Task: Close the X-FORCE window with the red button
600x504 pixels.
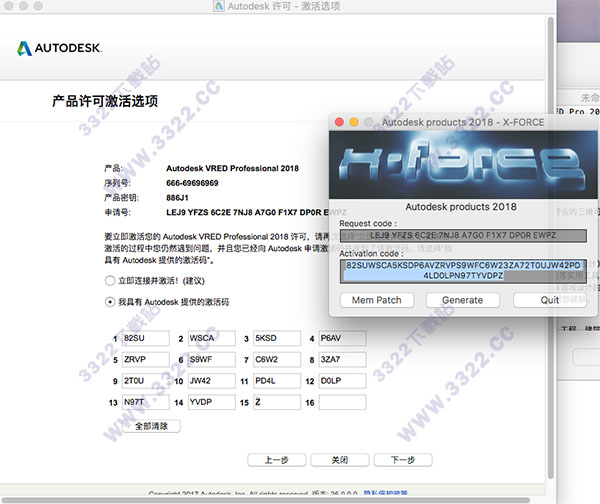Action: [x=339, y=122]
